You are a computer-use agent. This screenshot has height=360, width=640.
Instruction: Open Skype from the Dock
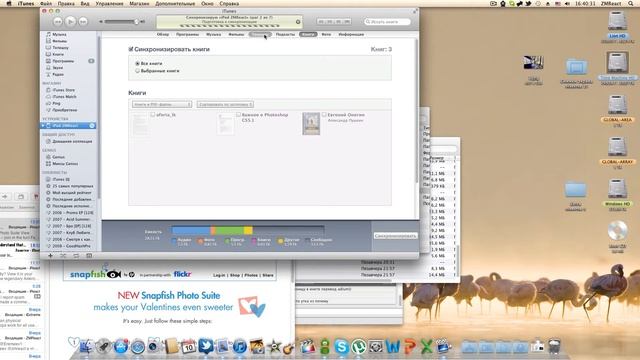[x=341, y=347]
